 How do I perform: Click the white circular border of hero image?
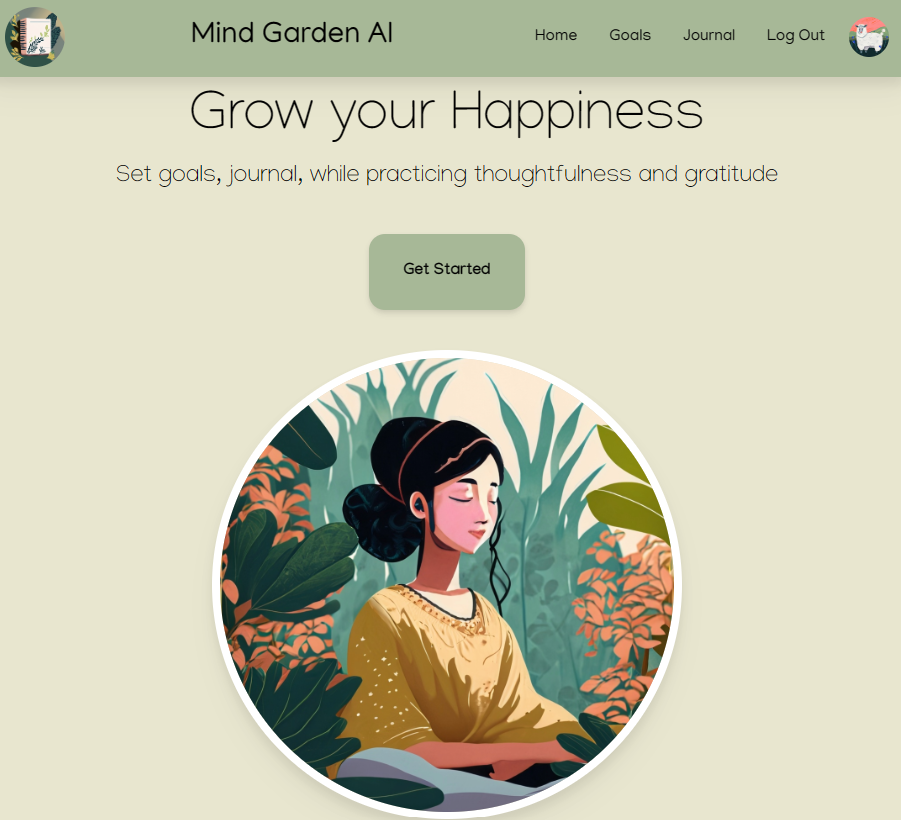[446, 353]
